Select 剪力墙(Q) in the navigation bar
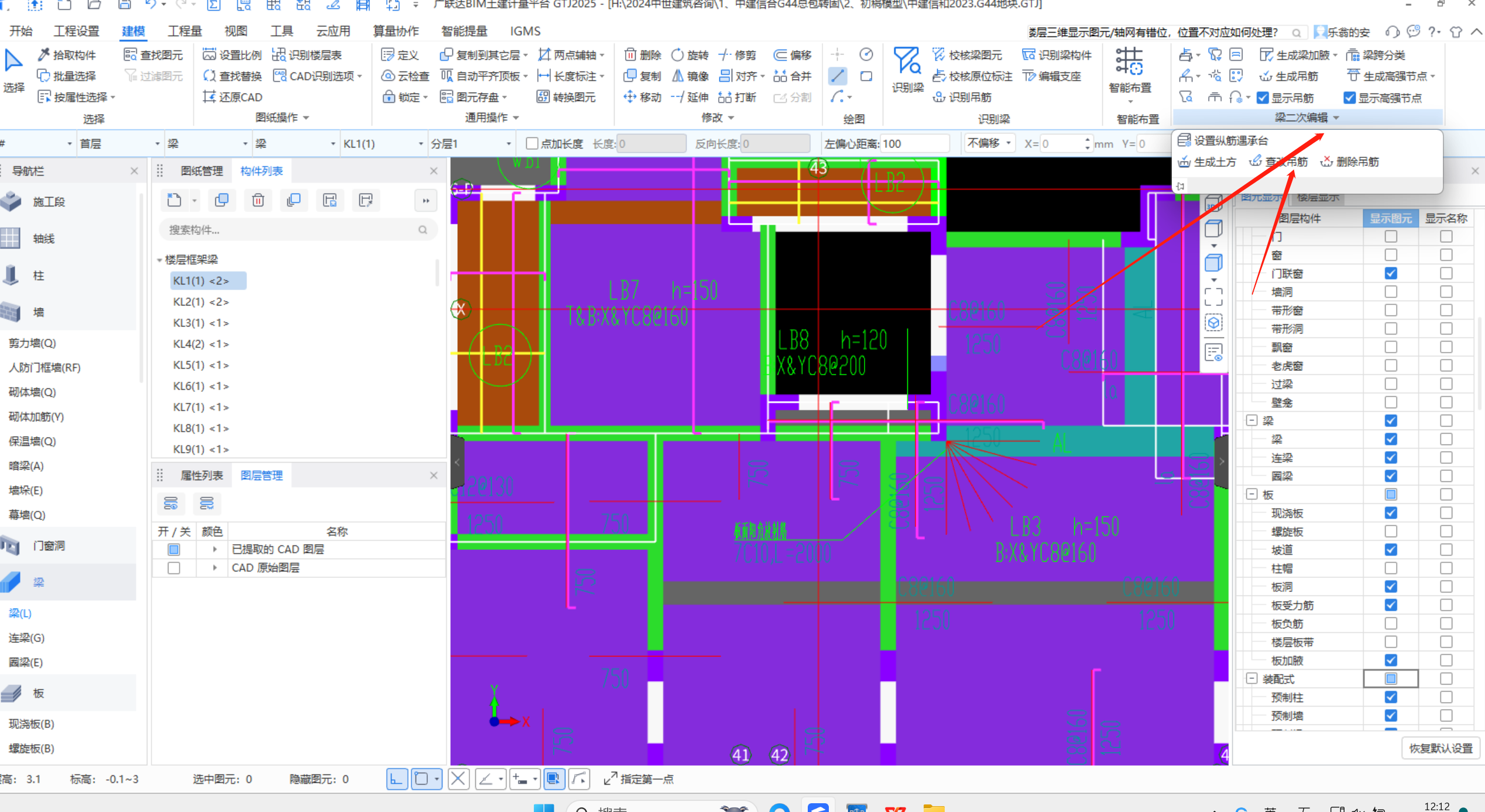1485x812 pixels. click(32, 343)
